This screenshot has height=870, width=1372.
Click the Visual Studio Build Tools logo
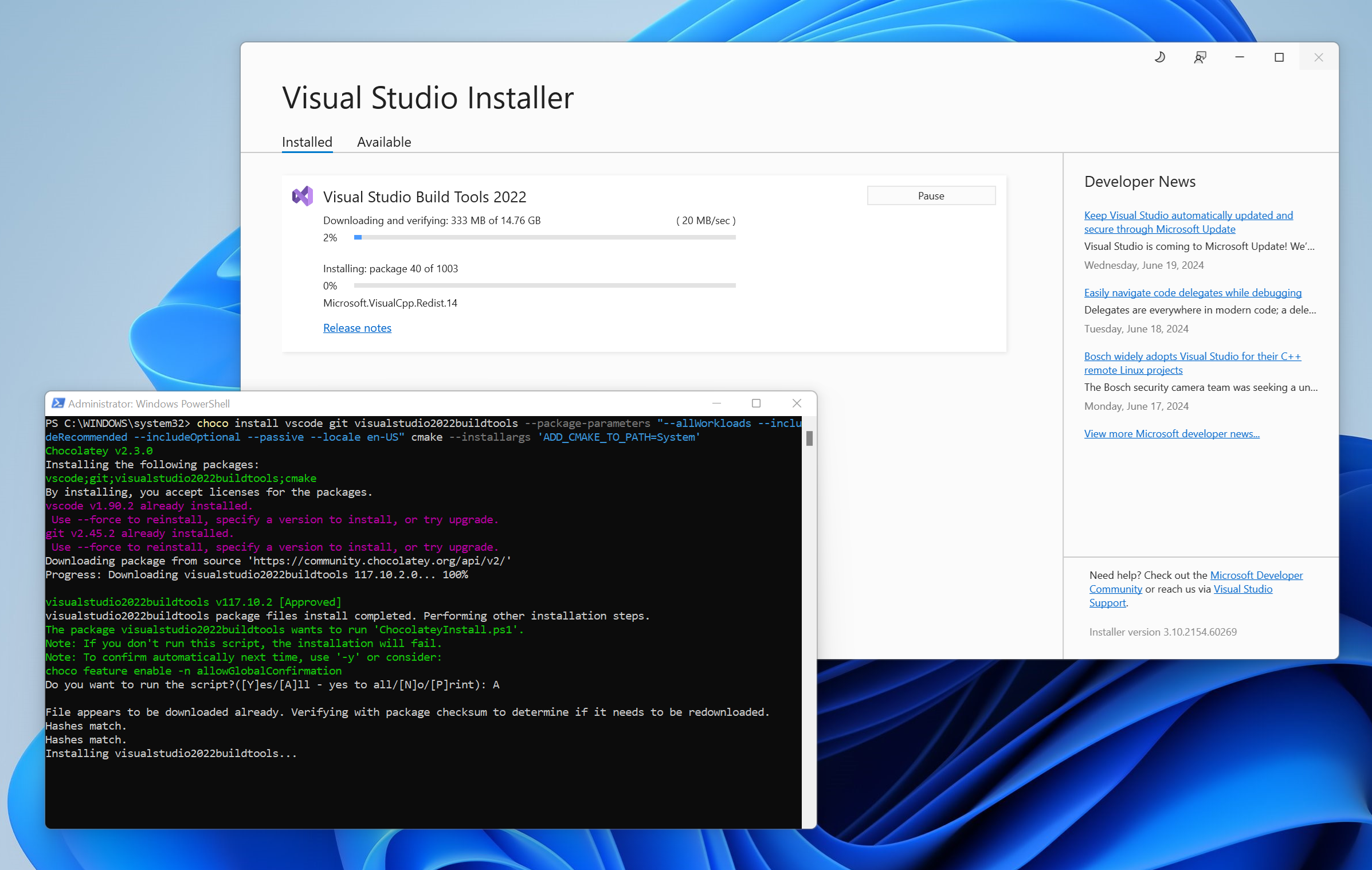303,196
